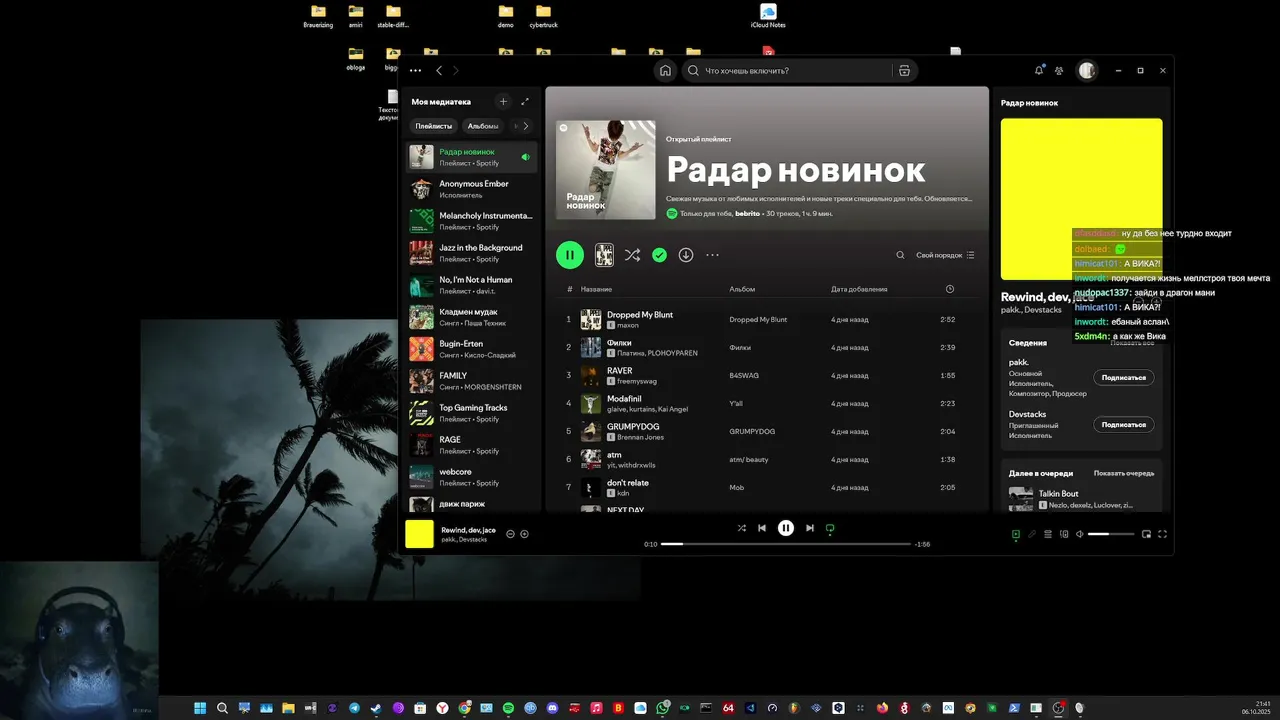Open Windows Start on the taskbar
The width and height of the screenshot is (1280, 720).
[x=199, y=708]
